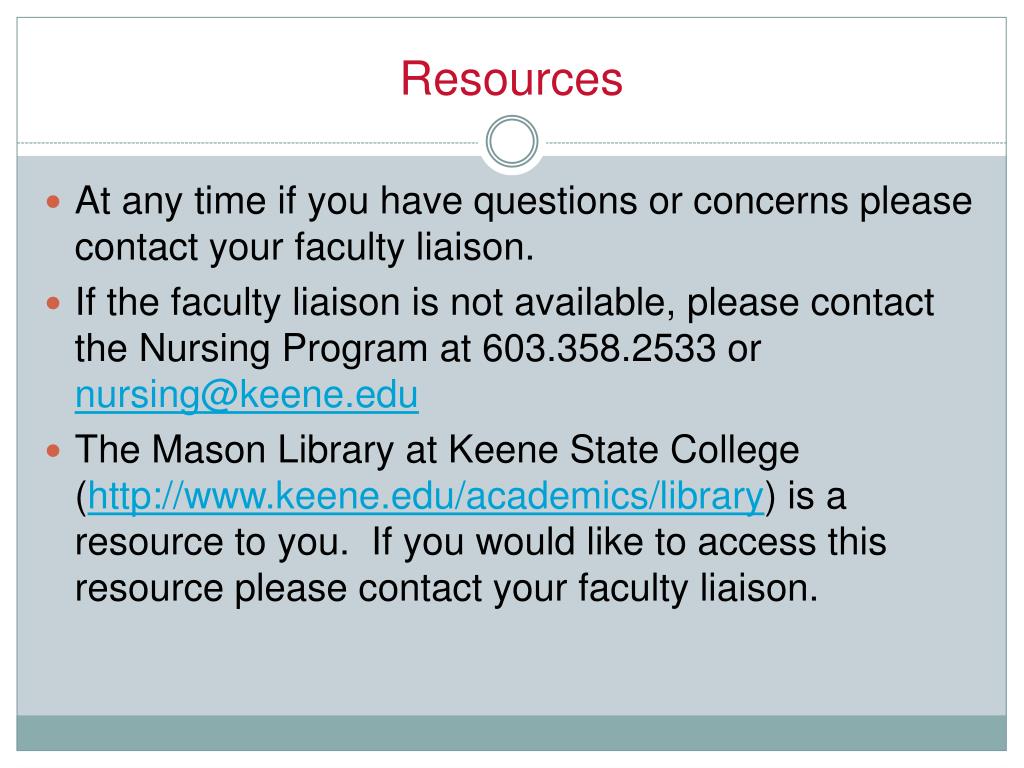Click the 'If you would like to access this' text
Screen dimensions: 1024x768
629,542
